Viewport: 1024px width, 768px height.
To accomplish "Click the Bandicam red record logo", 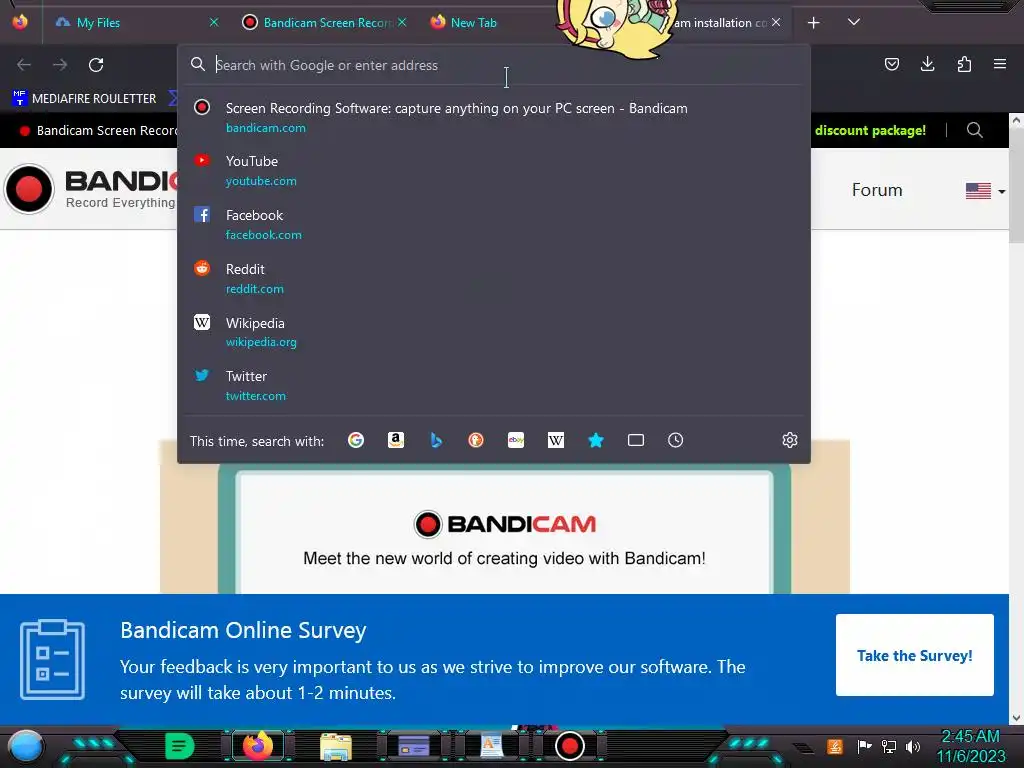I will [x=29, y=189].
